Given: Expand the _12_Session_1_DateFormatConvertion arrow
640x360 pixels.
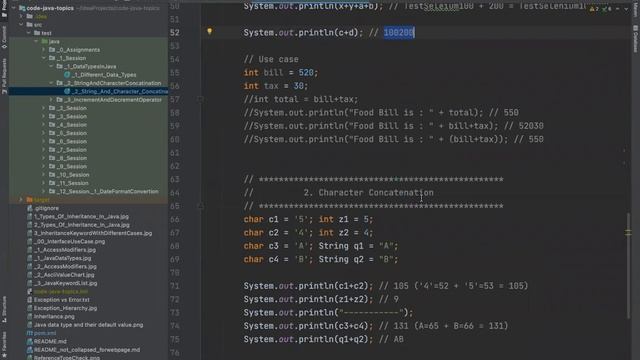Looking at the screenshot, I should 44,191.
